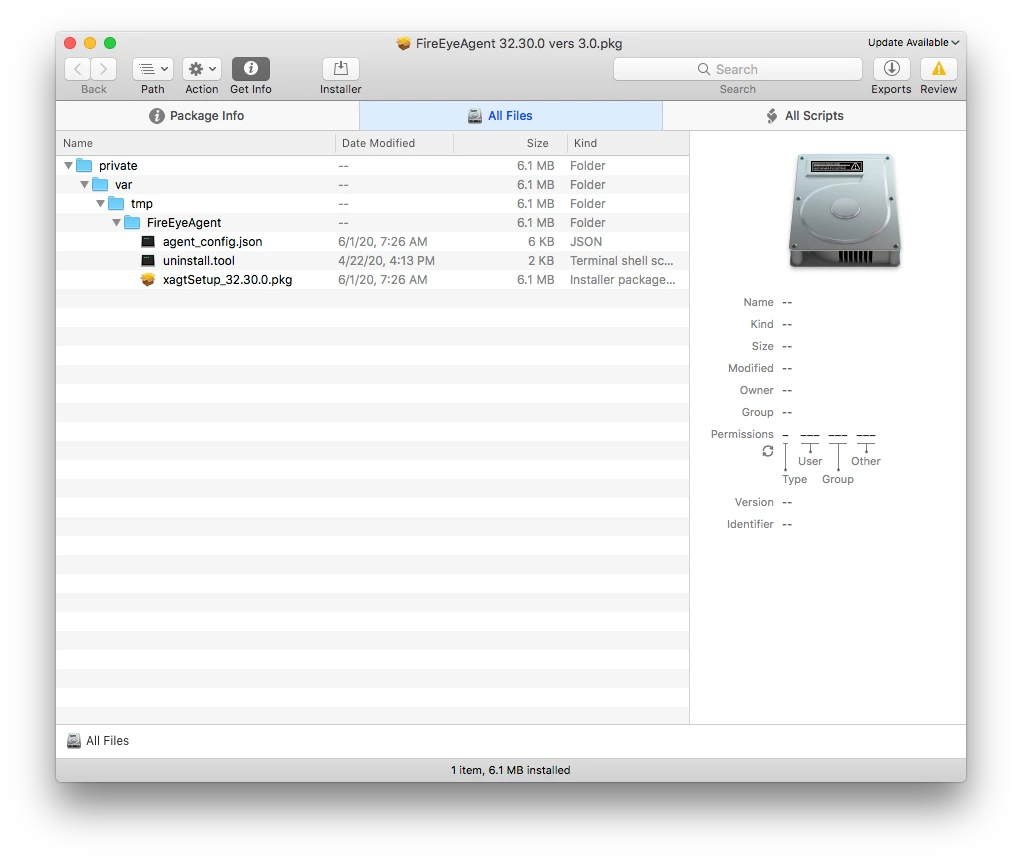Viewport: 1022px width, 862px height.
Task: Sort by Date Modified column header
Action: pyautogui.click(x=394, y=143)
